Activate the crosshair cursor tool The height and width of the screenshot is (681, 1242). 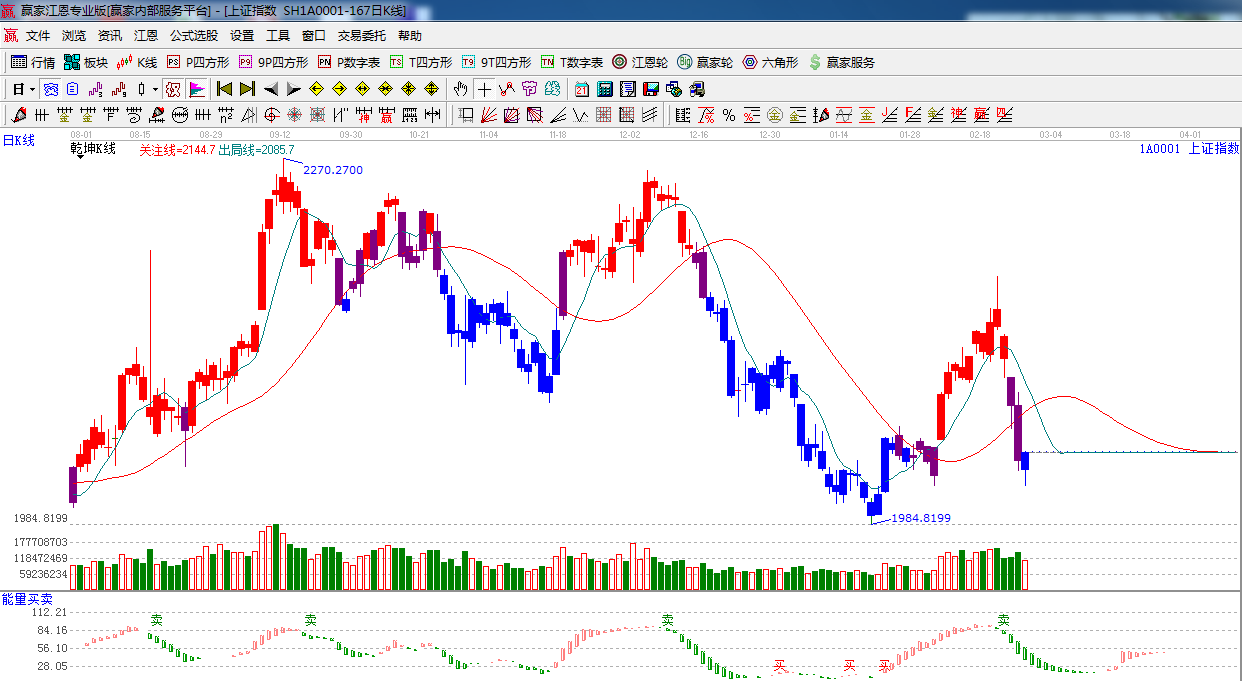click(484, 89)
